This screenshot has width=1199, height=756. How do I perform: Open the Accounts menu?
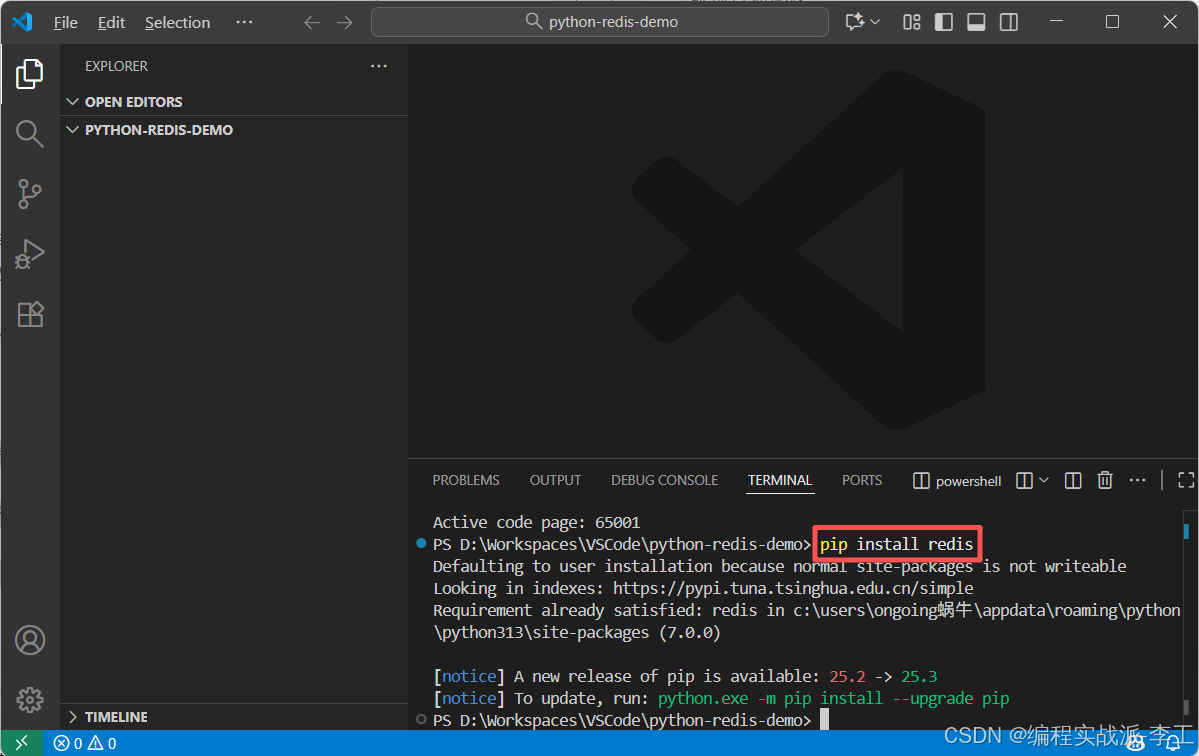[x=30, y=640]
